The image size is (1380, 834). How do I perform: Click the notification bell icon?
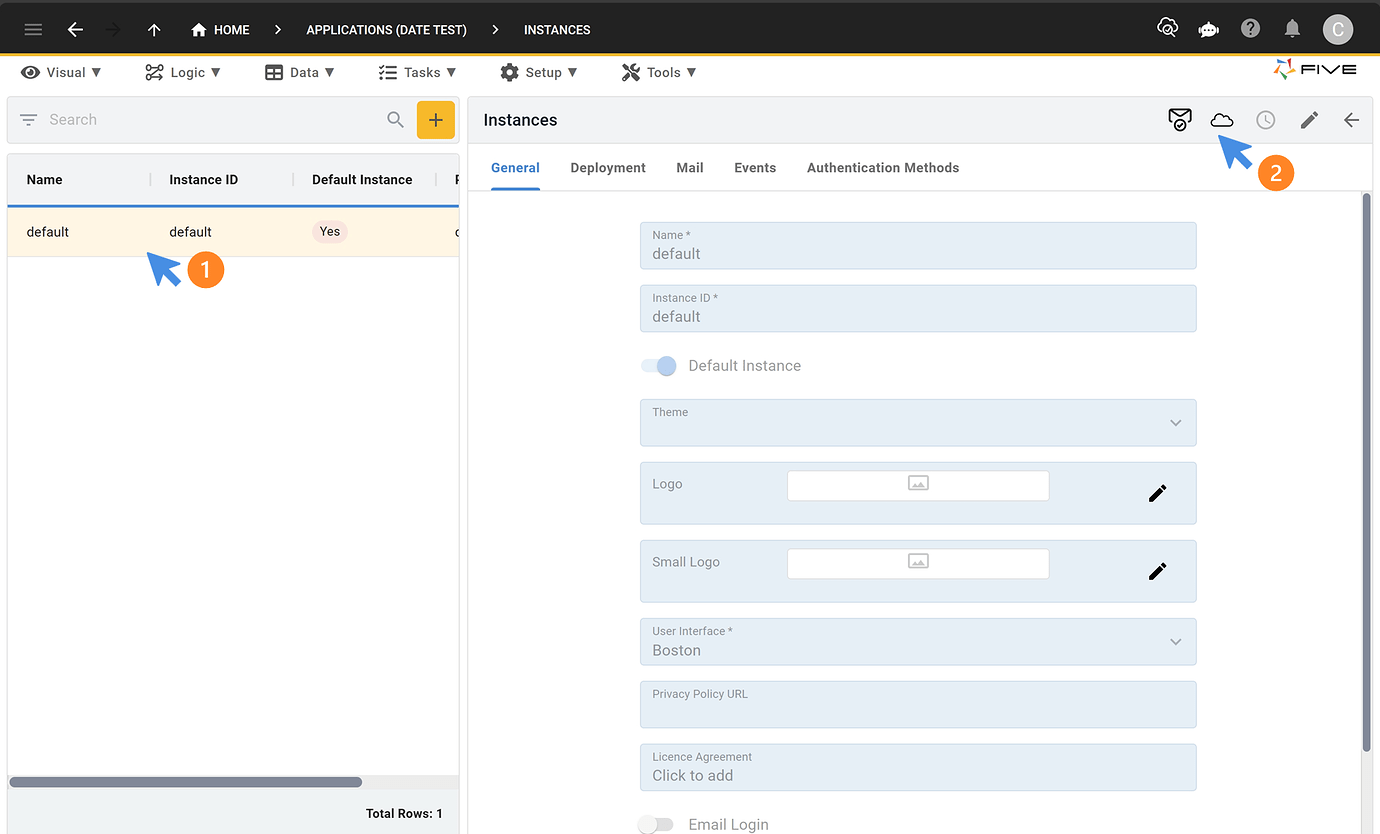(1292, 29)
